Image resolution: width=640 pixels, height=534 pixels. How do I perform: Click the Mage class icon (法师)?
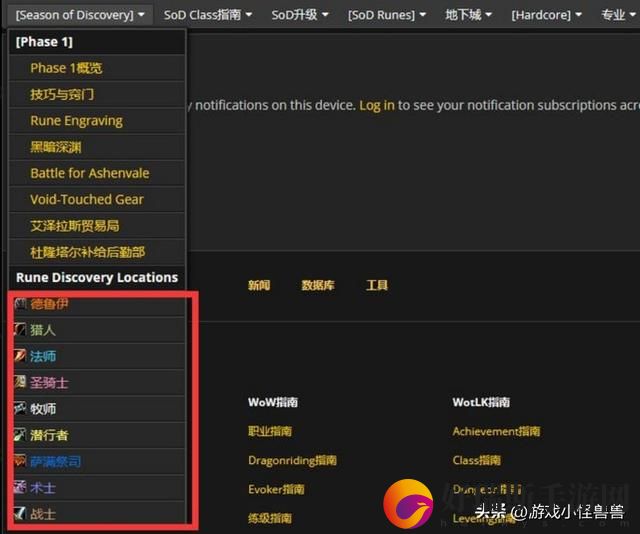20,356
